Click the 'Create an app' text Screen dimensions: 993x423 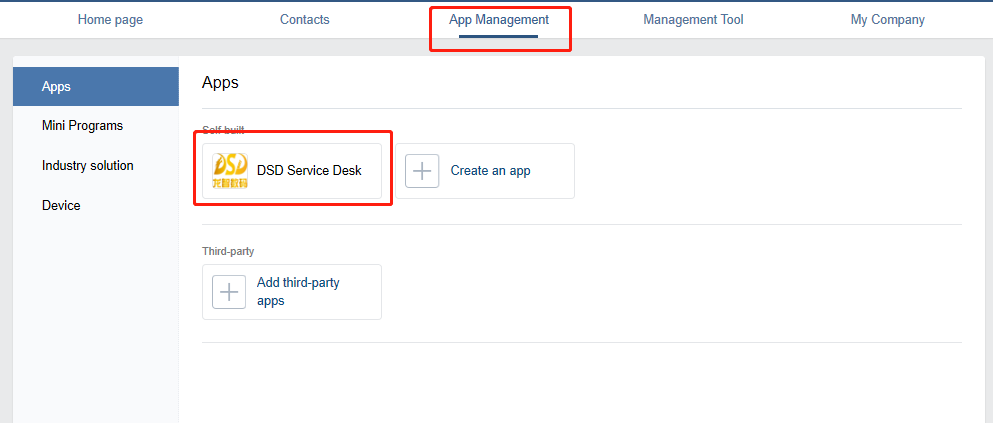pos(490,171)
